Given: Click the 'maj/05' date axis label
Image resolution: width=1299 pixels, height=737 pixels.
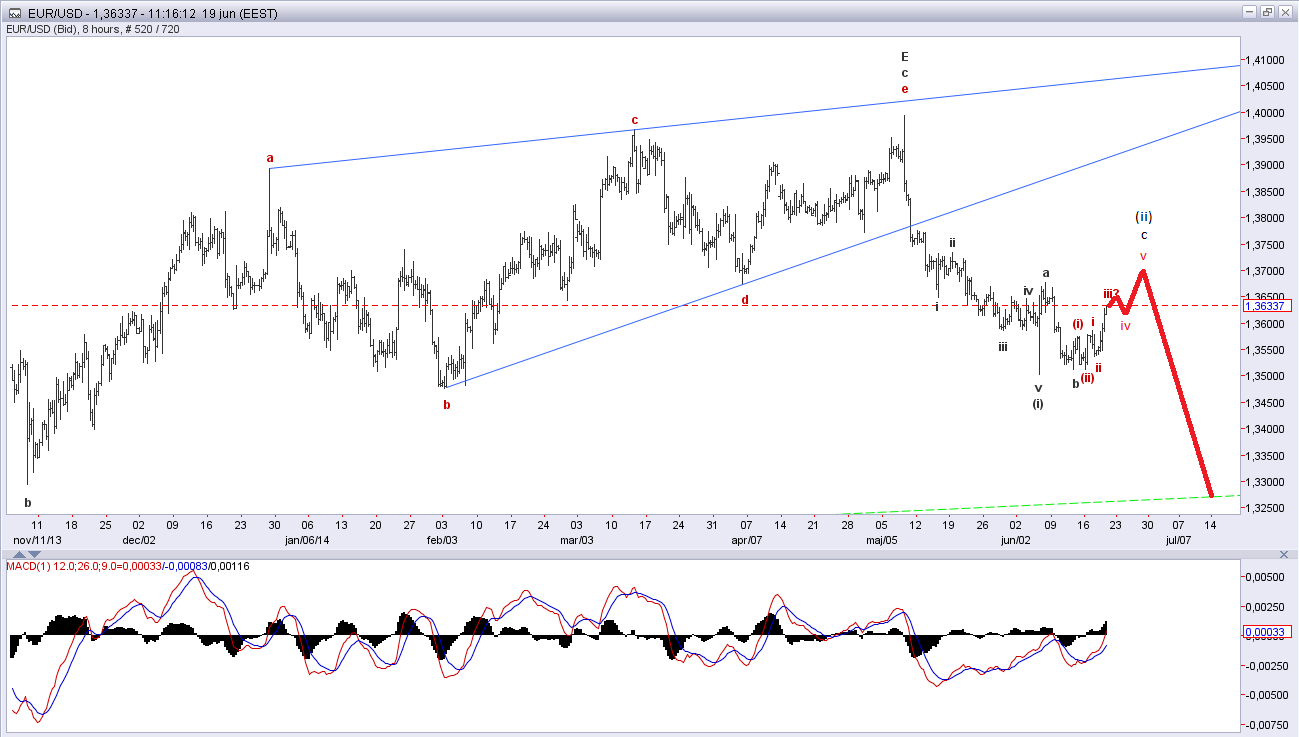Looking at the screenshot, I should coord(882,540).
